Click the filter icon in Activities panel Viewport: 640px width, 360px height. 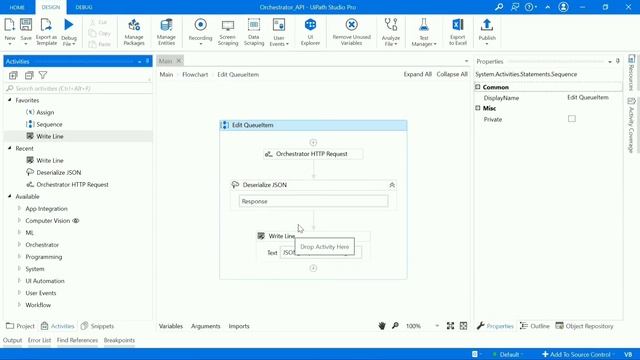point(43,75)
